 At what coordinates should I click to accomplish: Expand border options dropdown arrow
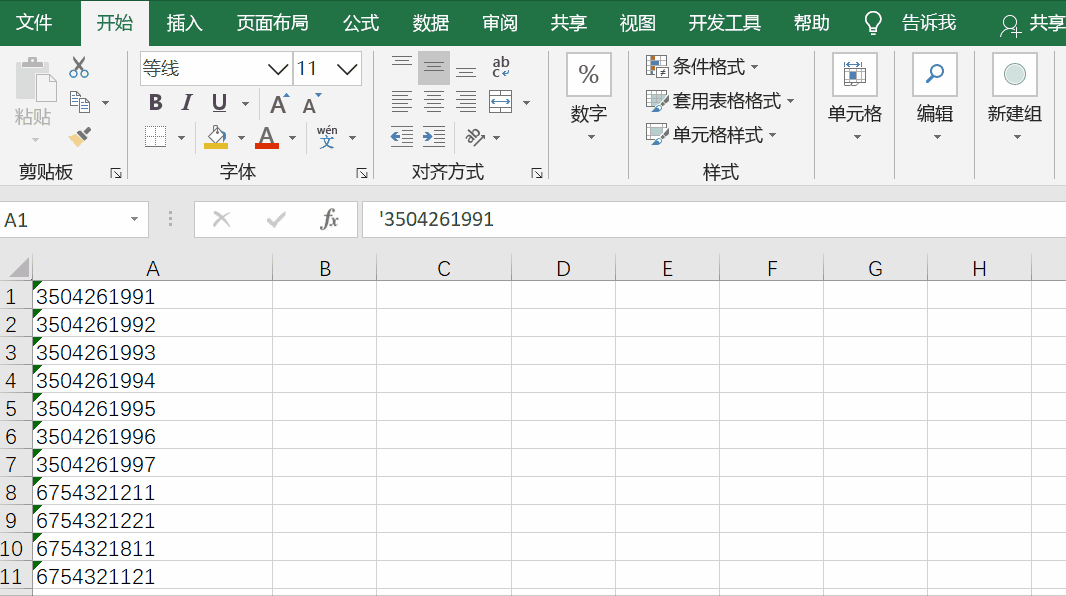[x=182, y=138]
